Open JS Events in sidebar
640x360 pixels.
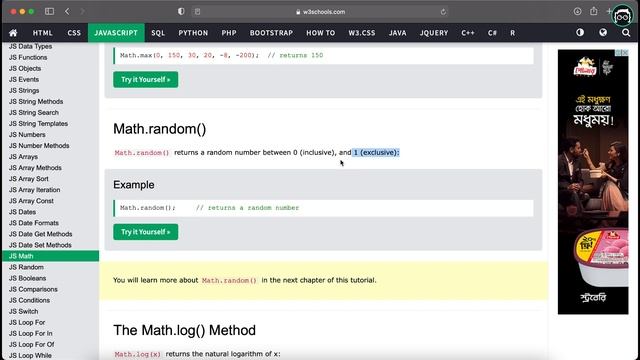(x=24, y=80)
